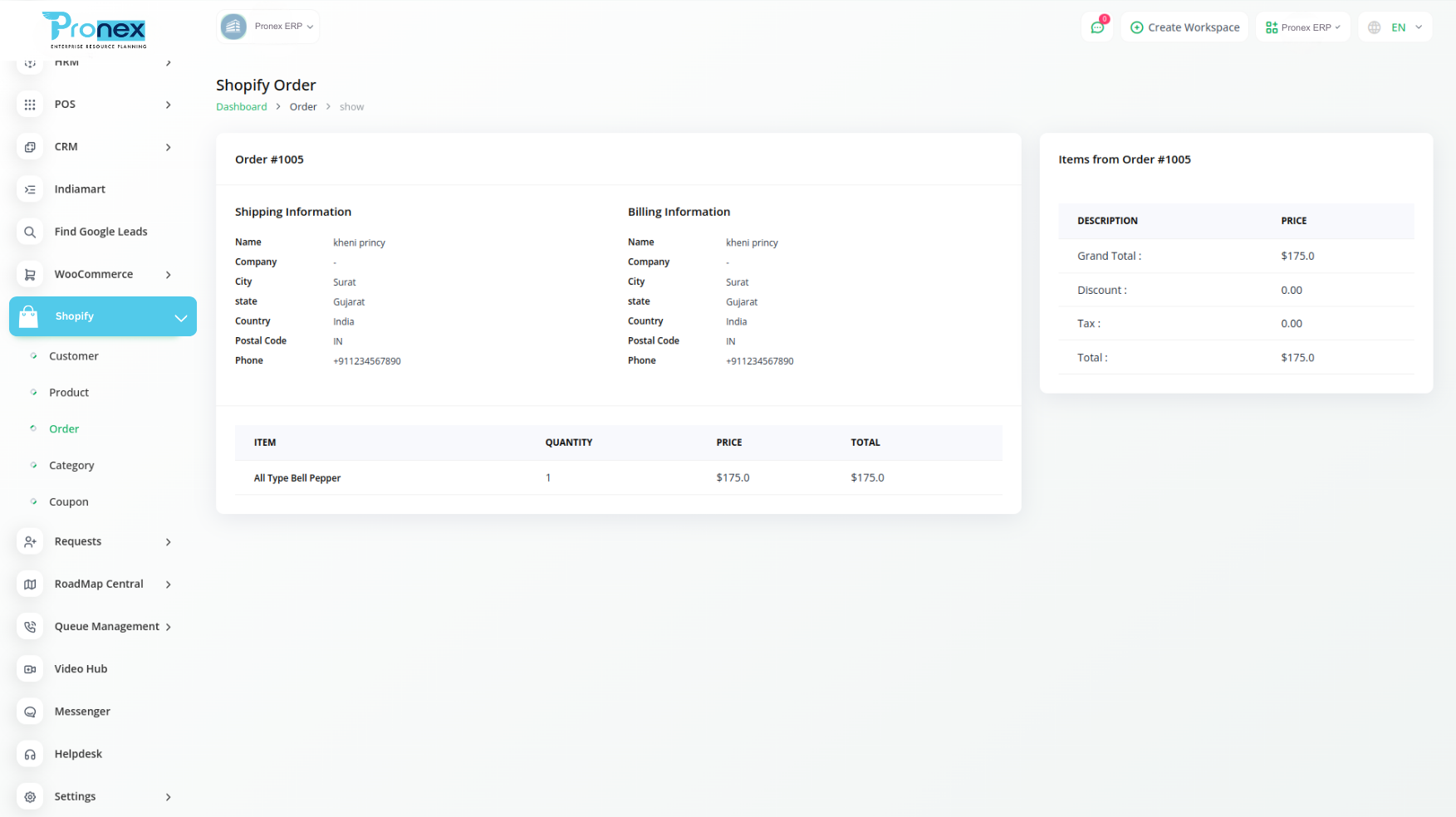Expand the Queue Management submenu chevron

coord(169,627)
